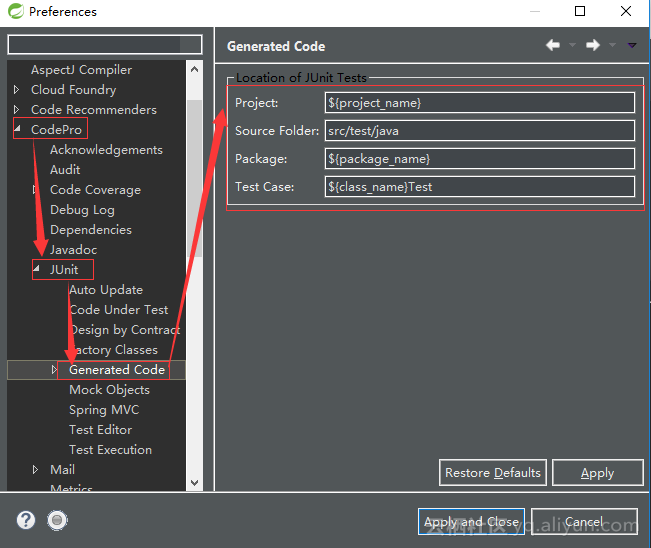Select Spring MVC under JUnit
The width and height of the screenshot is (651, 548).
pos(104,409)
